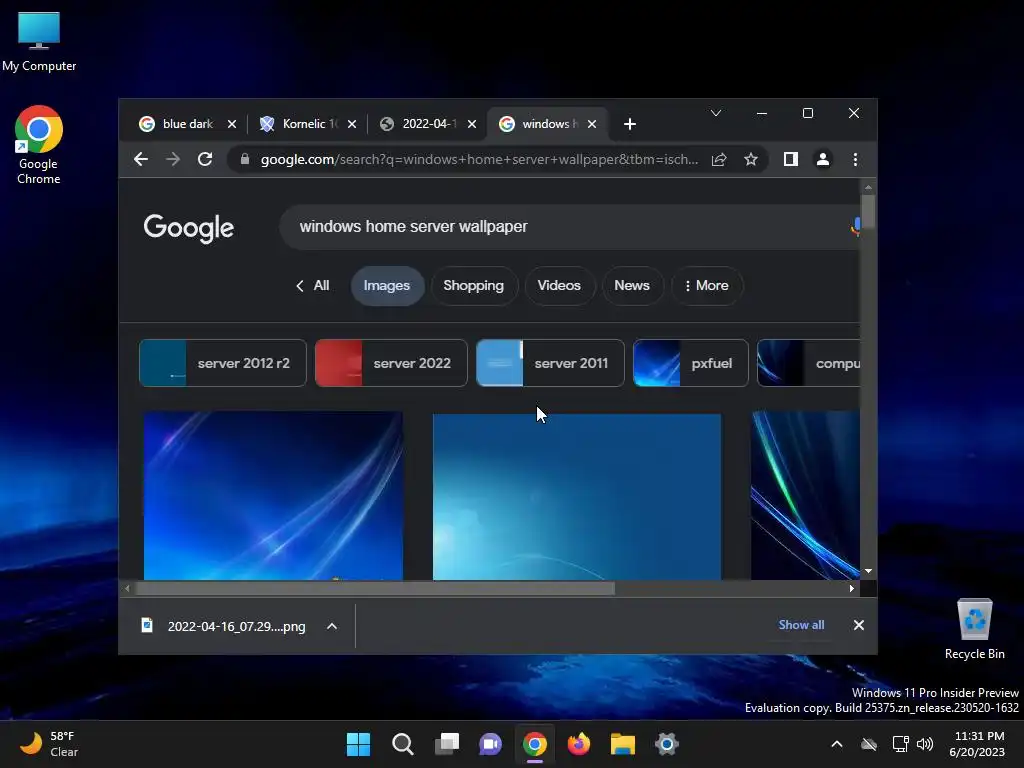Screen dimensions: 1024x768
Task: Refine search with 'pxfuel' chip
Action: tap(690, 363)
